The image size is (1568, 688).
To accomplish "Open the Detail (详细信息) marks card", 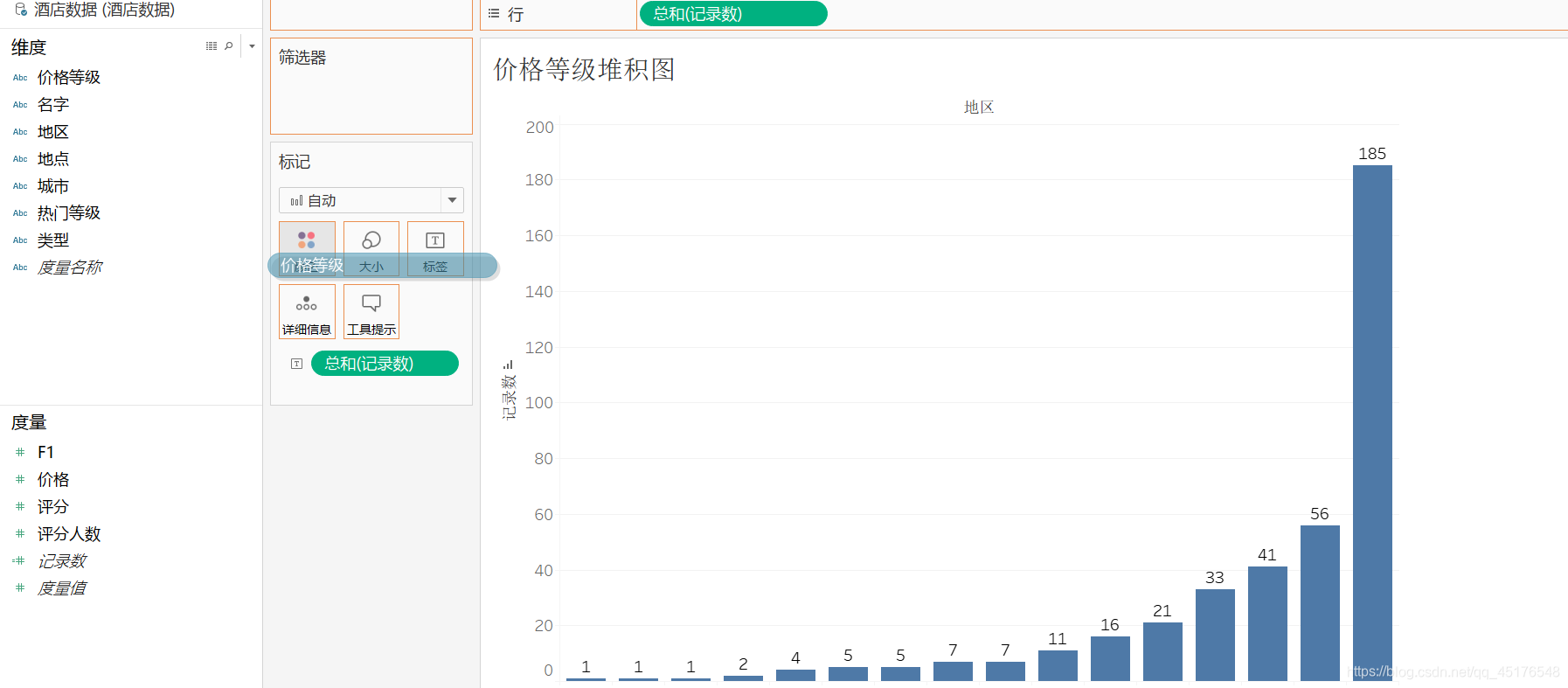I will (307, 311).
